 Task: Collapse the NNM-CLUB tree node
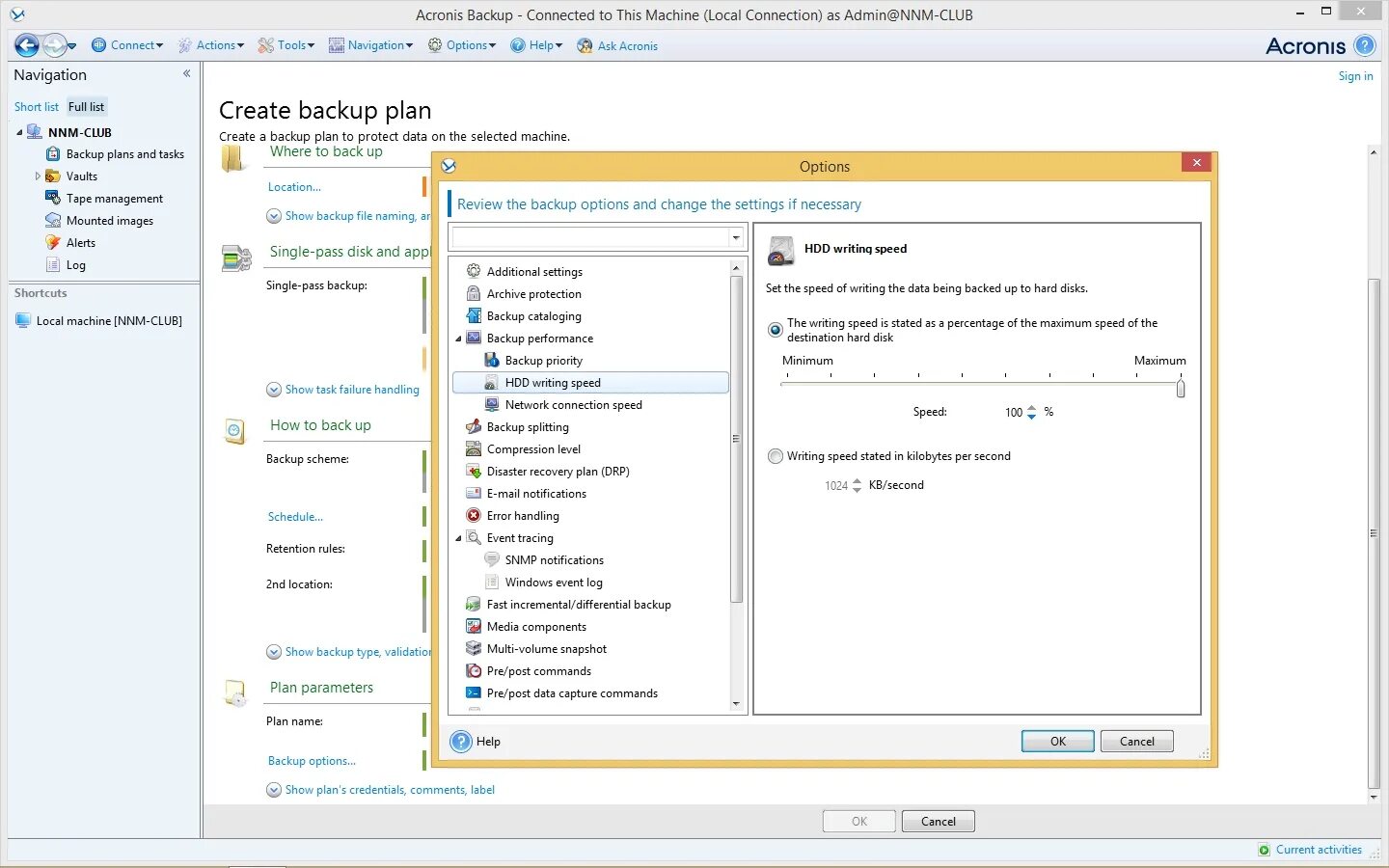coord(19,133)
